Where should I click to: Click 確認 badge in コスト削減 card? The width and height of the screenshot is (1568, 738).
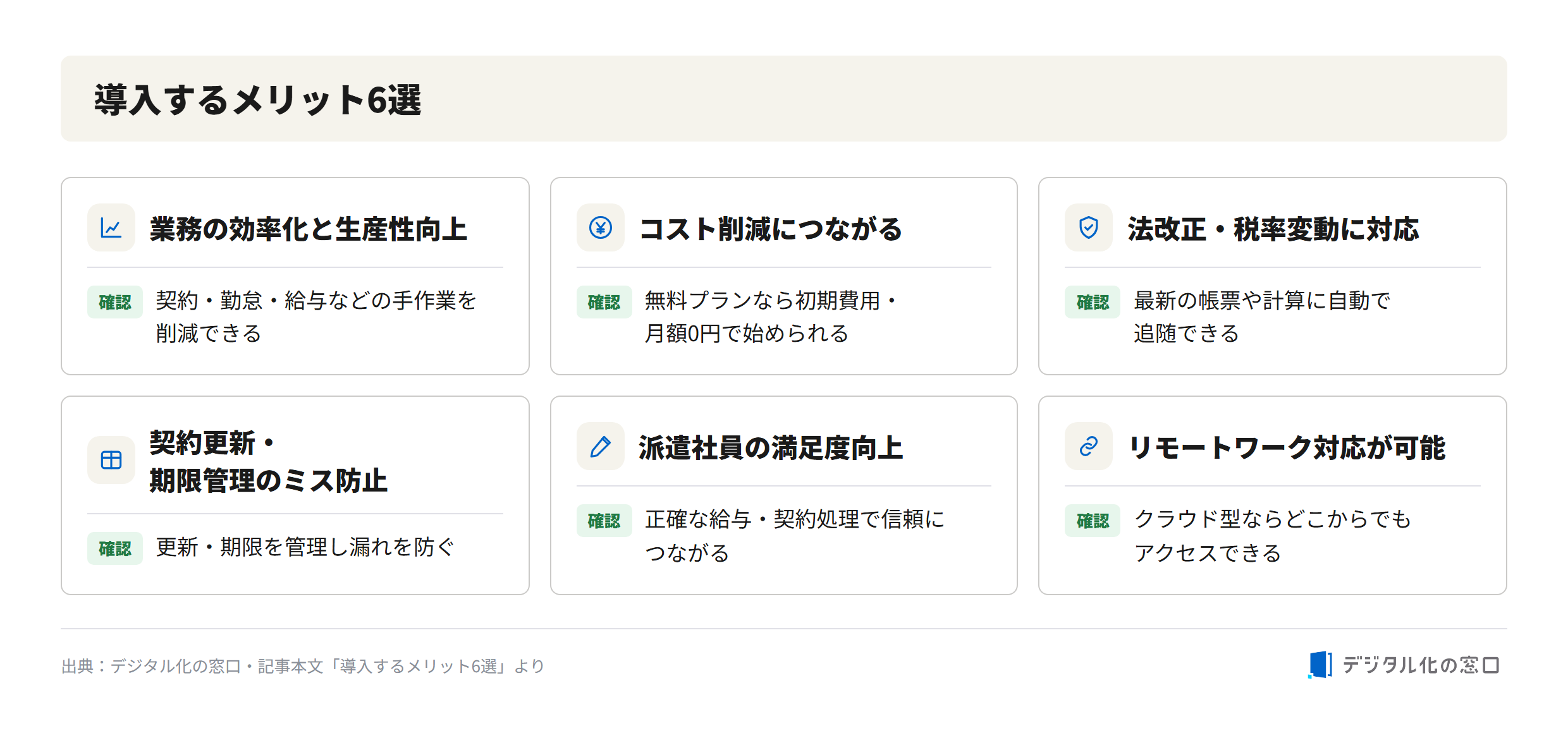pos(604,302)
